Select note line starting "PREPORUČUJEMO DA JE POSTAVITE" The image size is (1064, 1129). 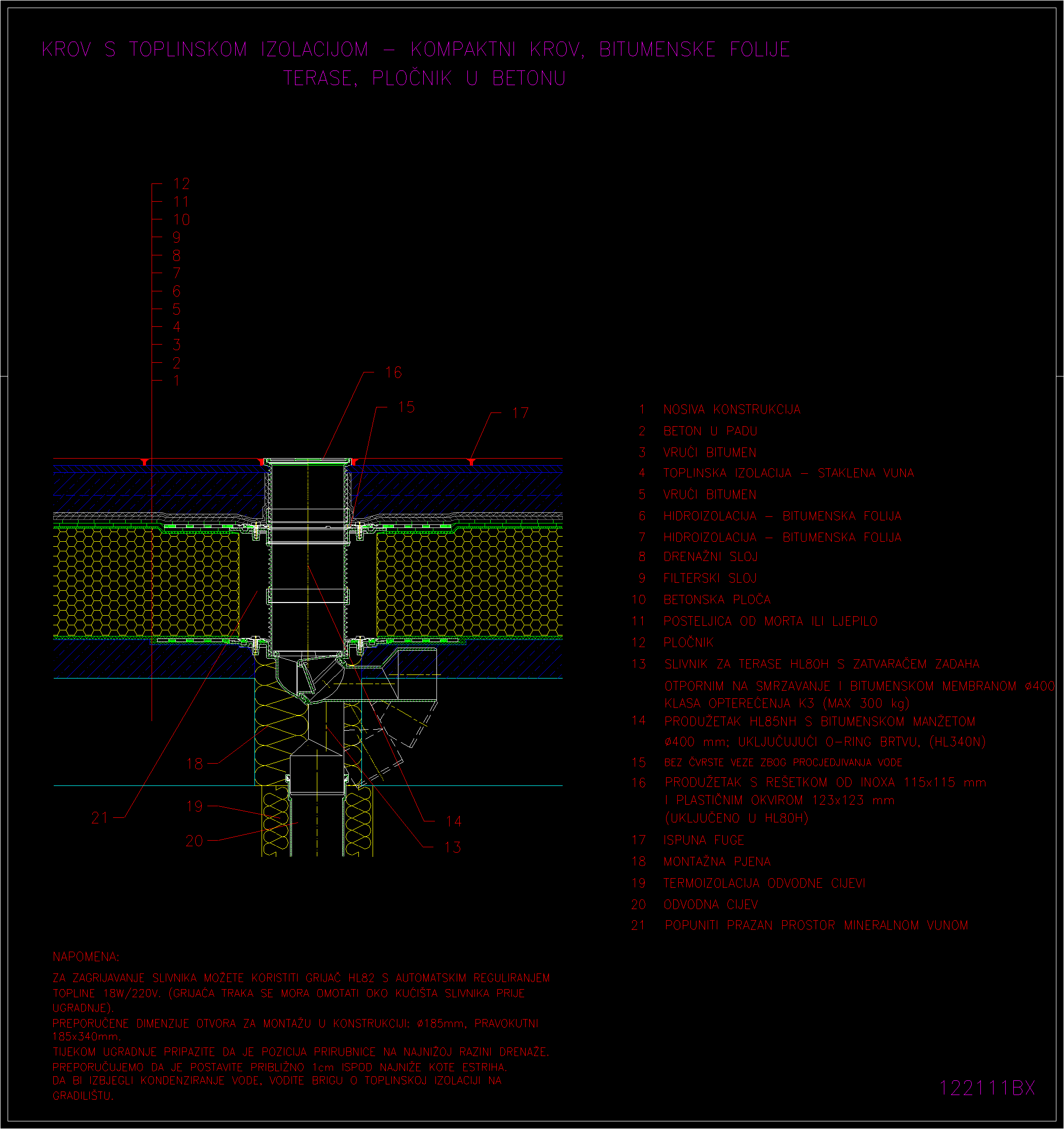point(279,1068)
